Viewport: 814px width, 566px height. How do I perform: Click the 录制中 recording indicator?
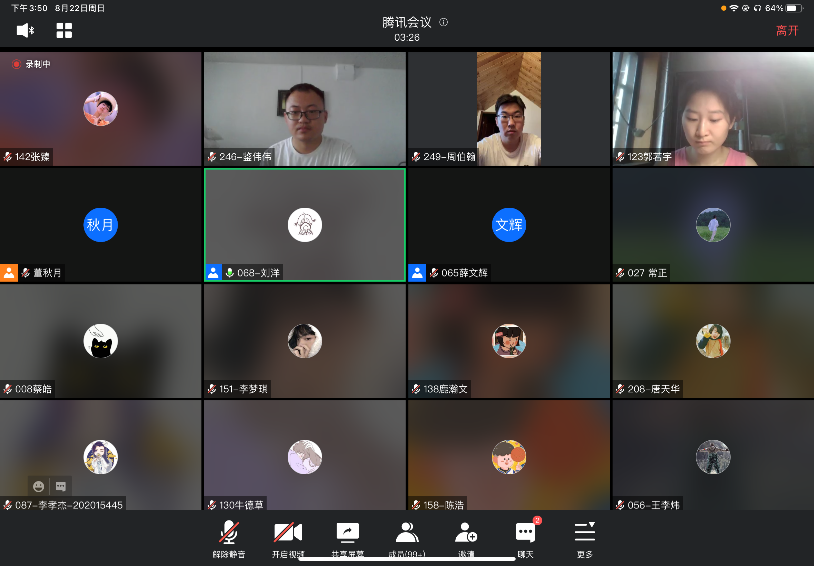31,64
